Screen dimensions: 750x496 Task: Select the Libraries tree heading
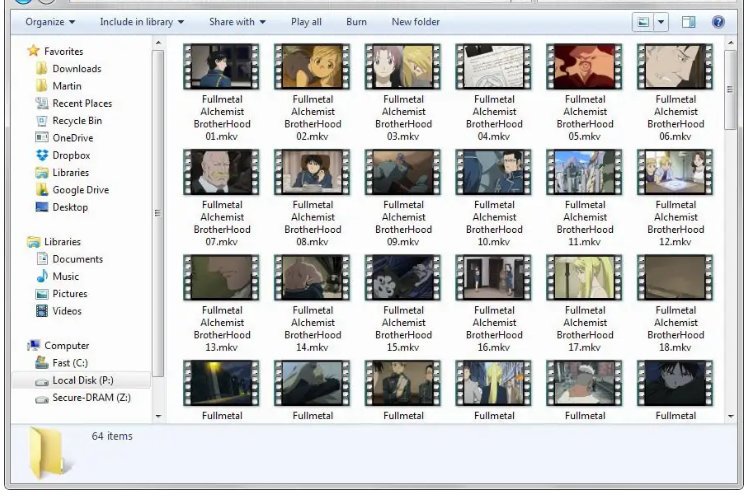point(62,242)
